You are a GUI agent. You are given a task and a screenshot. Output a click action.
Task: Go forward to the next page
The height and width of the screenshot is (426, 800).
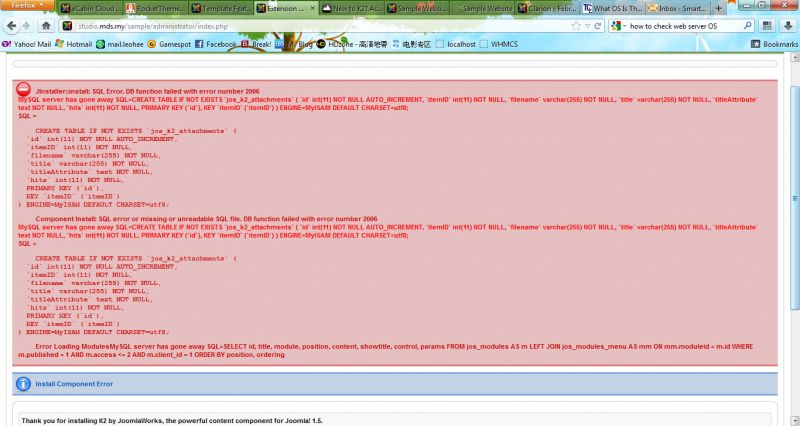(27, 26)
